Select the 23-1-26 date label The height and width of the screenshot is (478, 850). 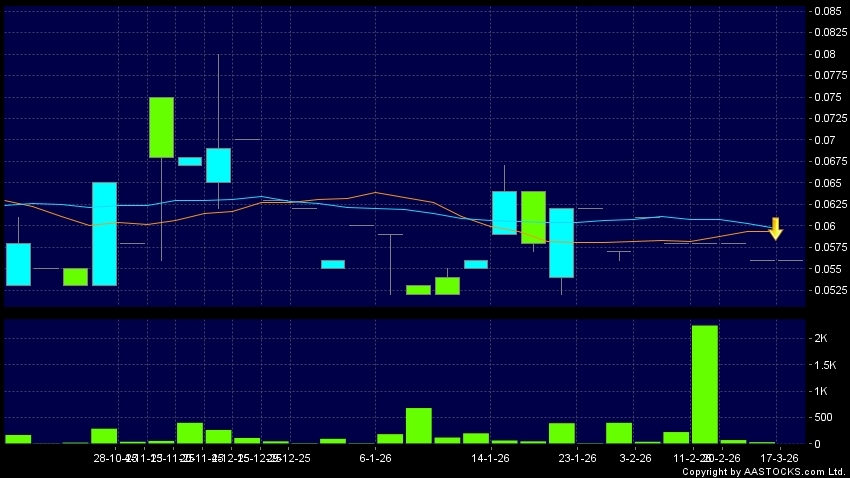point(577,458)
